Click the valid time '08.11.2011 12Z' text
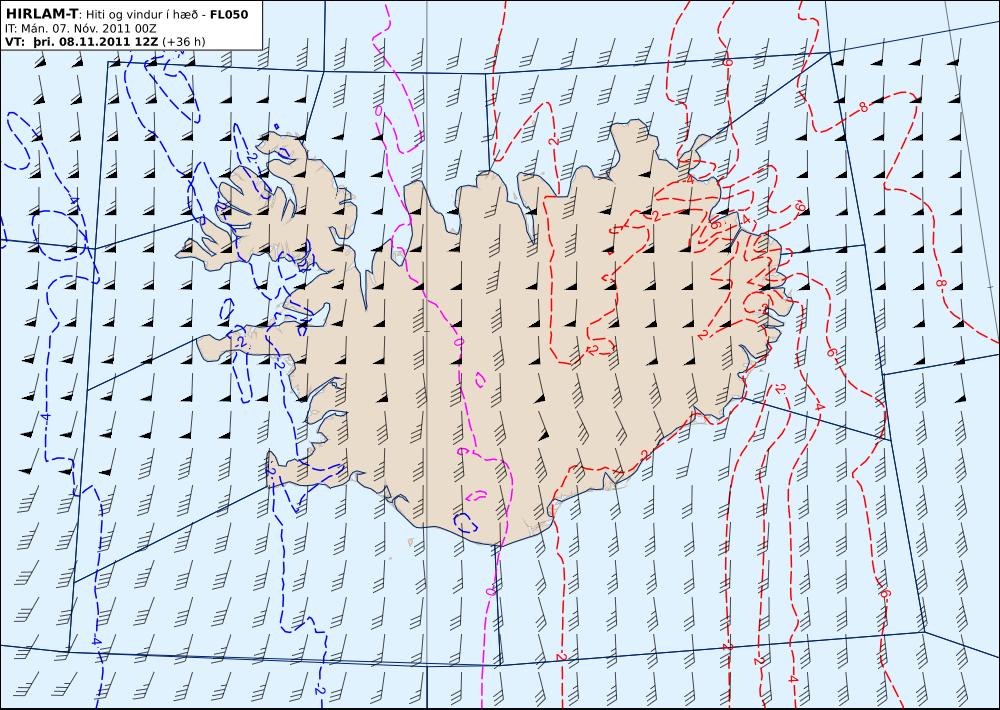 108,42
